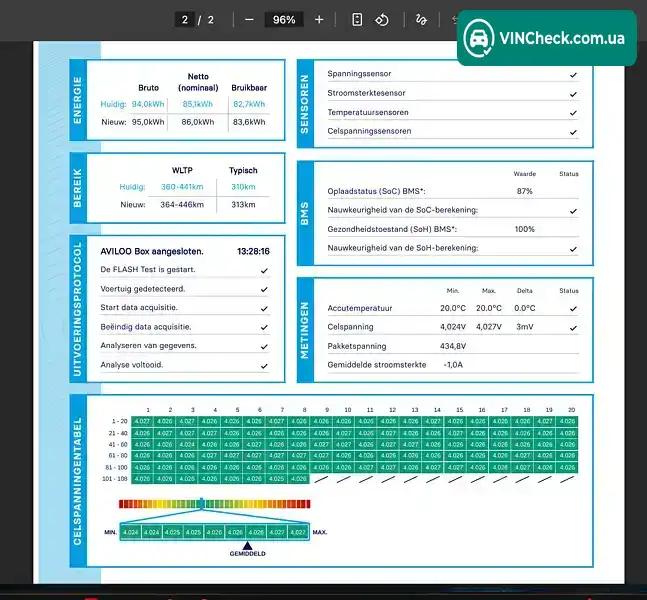Click the 86,0kWh new net value
The height and width of the screenshot is (600, 647).
(x=198, y=122)
